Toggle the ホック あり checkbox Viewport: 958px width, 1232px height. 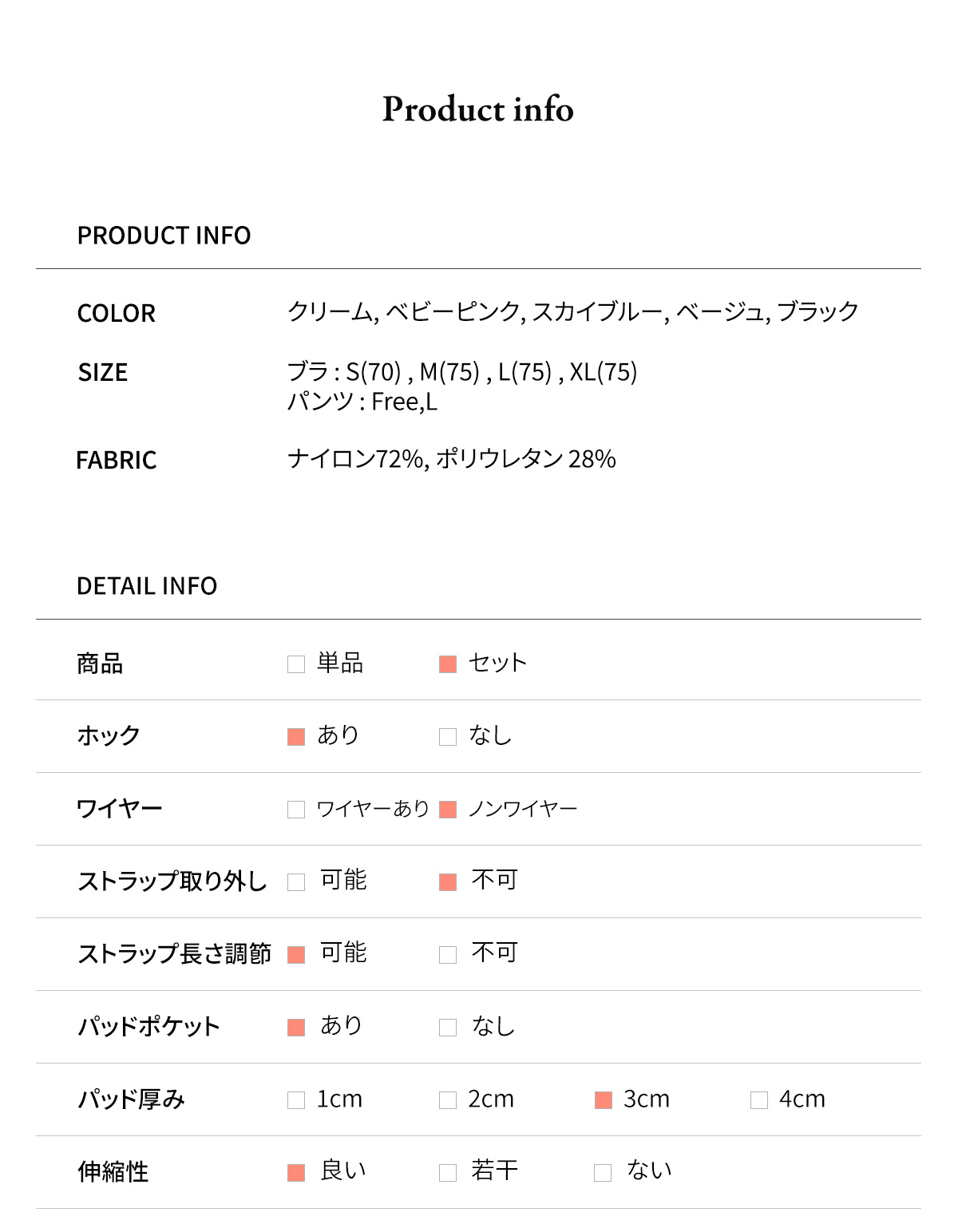click(x=296, y=737)
